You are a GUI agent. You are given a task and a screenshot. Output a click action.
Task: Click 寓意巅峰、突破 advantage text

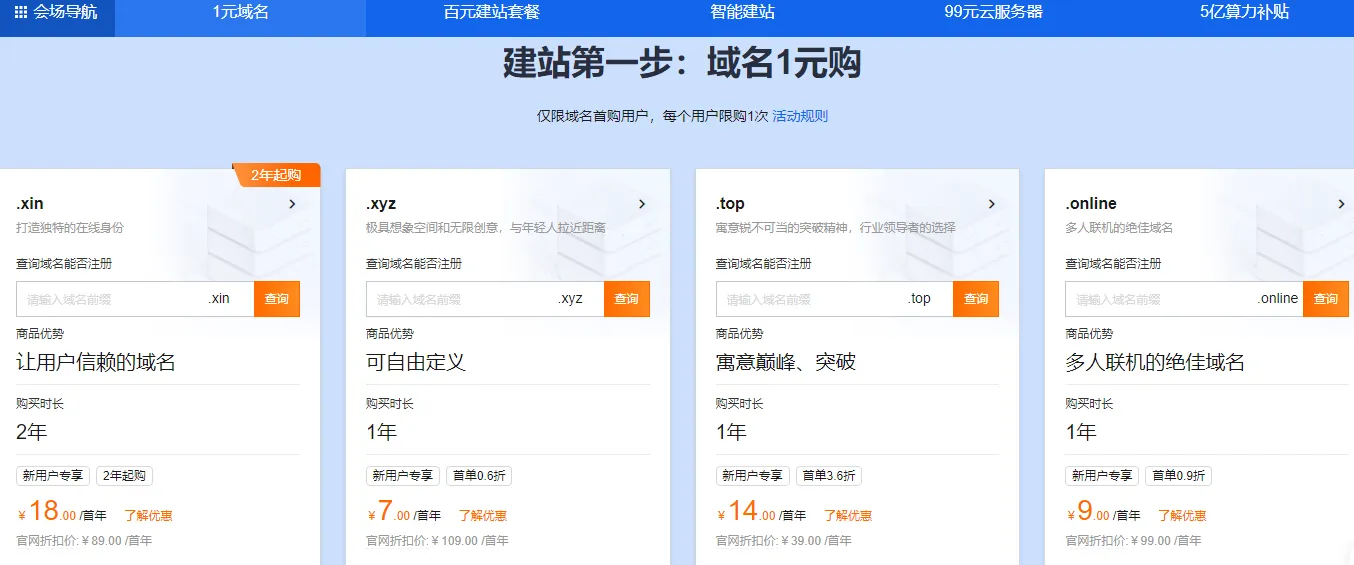click(786, 362)
